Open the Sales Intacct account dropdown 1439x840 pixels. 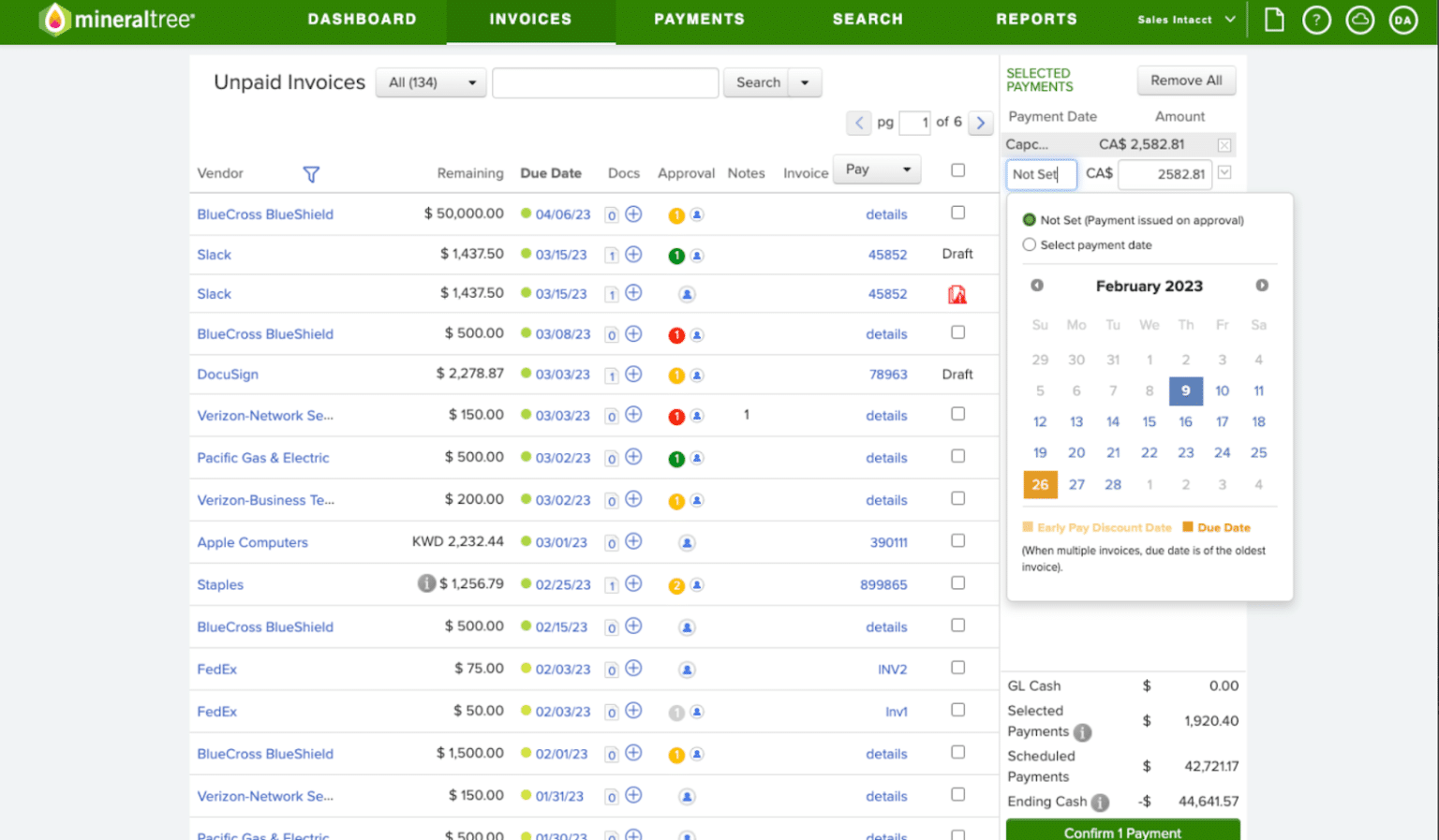1185,19
